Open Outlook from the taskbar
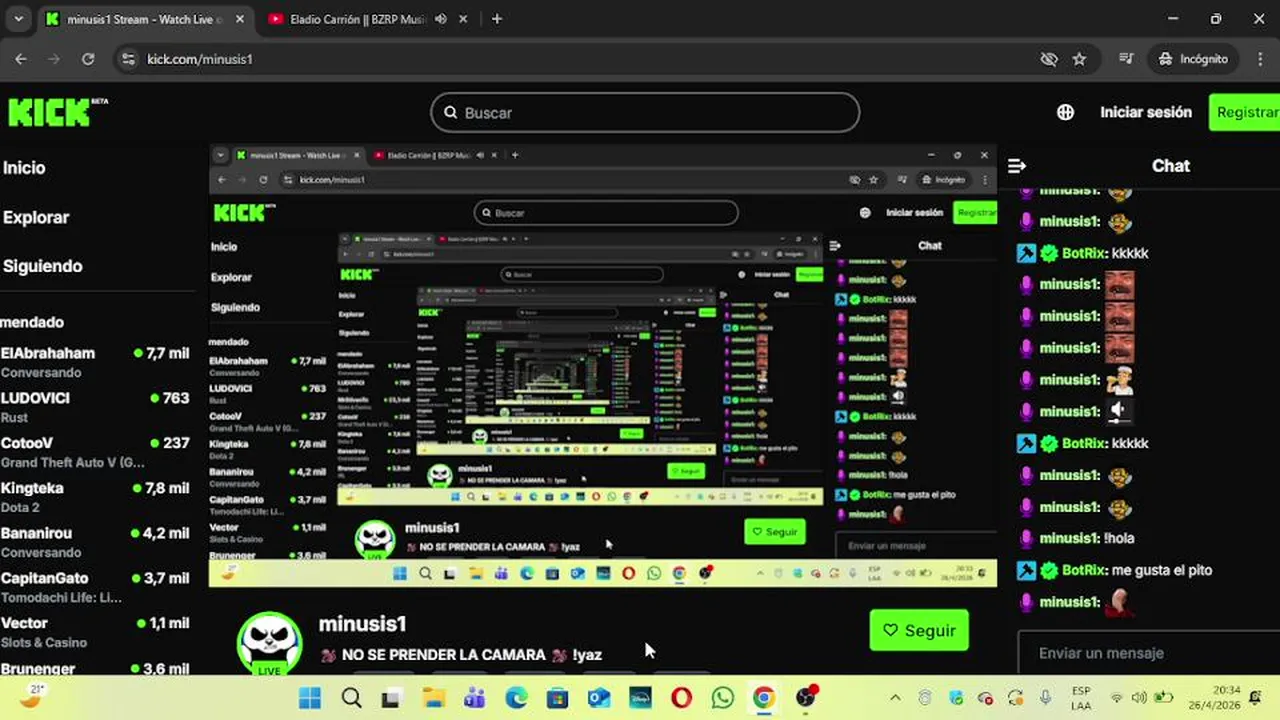The image size is (1280, 720). tap(599, 698)
